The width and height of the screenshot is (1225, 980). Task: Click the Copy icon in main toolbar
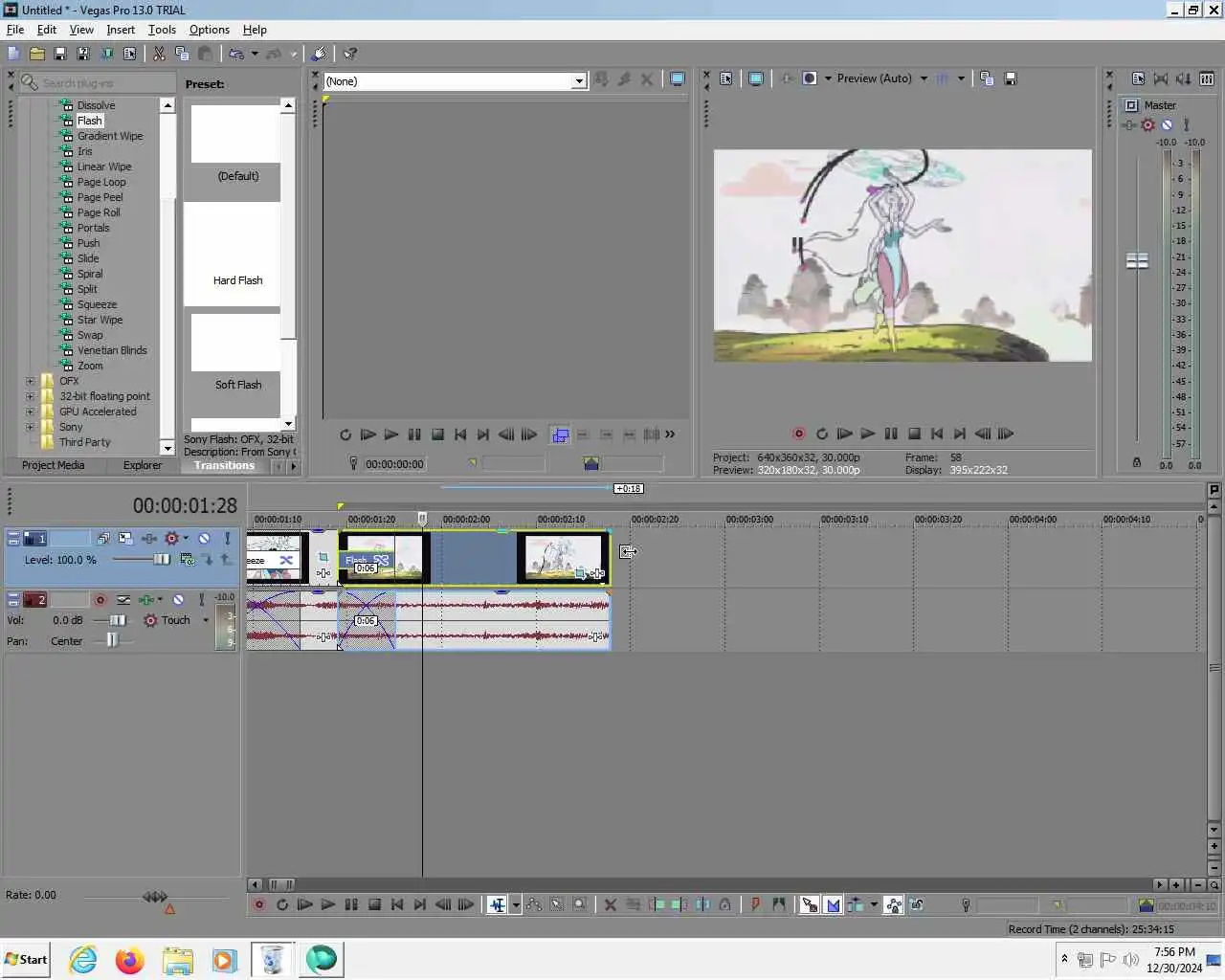[182, 54]
